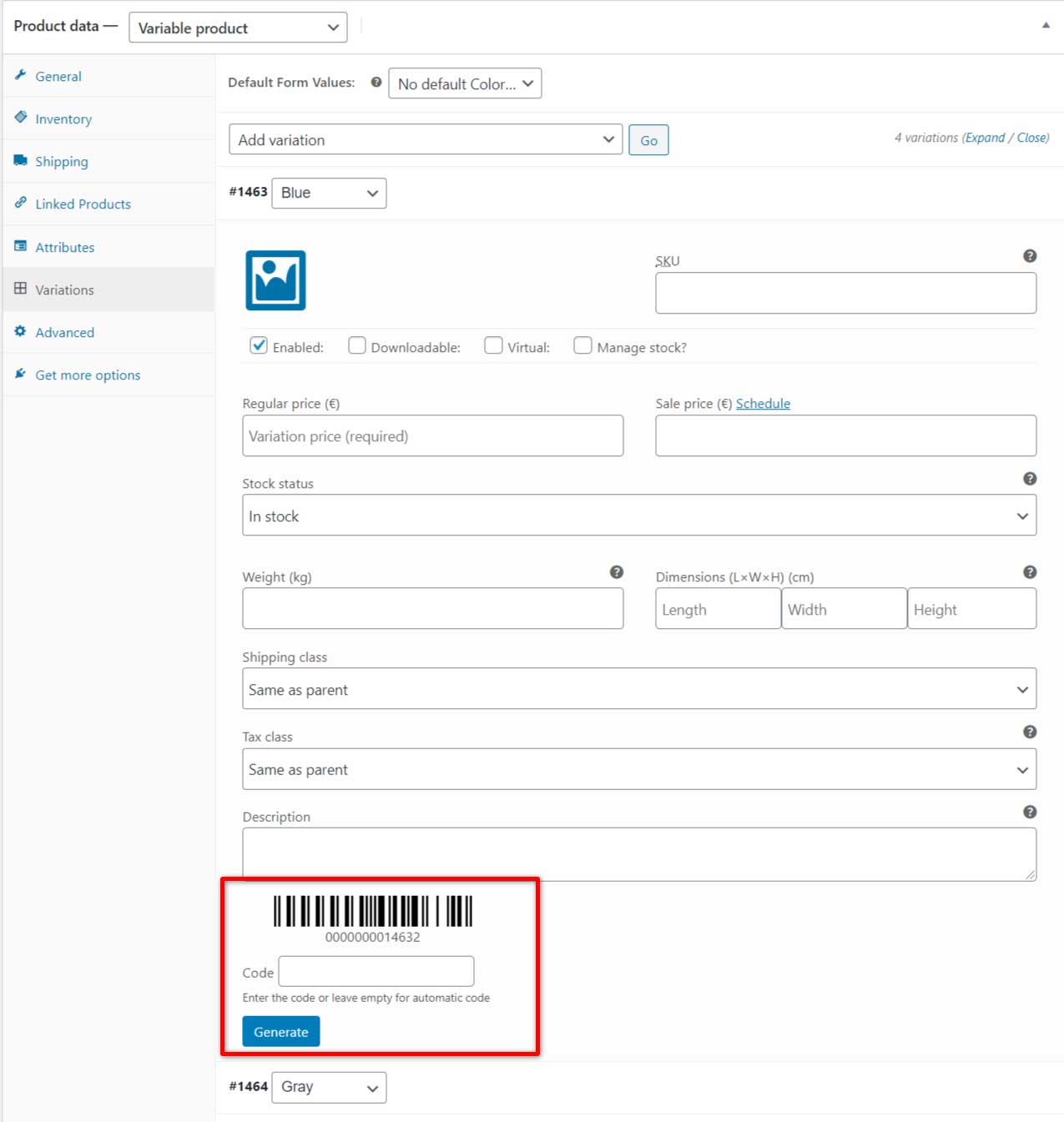Screen dimensions: 1064x1122
Task: Click the Generate barcode button
Action: (x=281, y=1031)
